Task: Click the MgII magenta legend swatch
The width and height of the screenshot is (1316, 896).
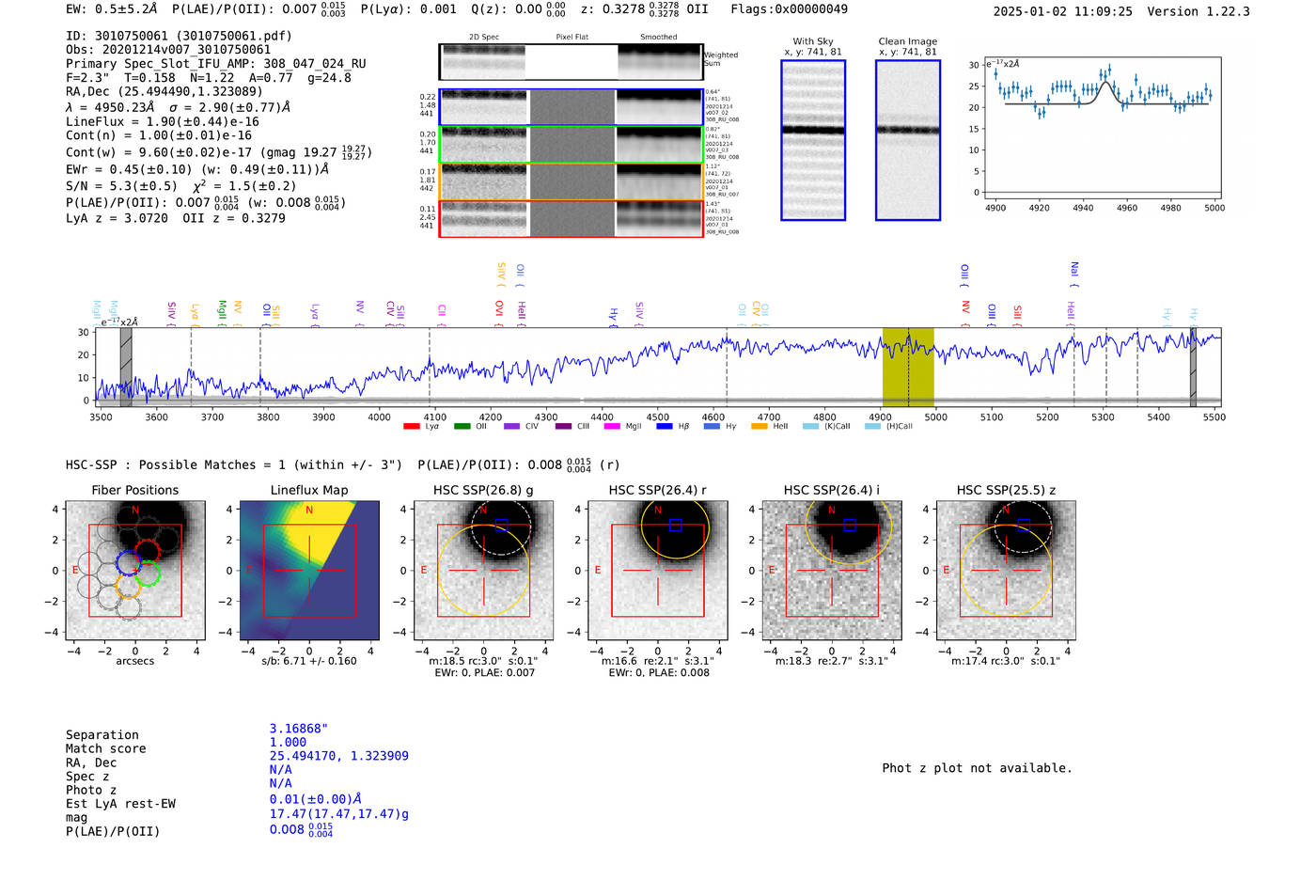Action: (612, 426)
